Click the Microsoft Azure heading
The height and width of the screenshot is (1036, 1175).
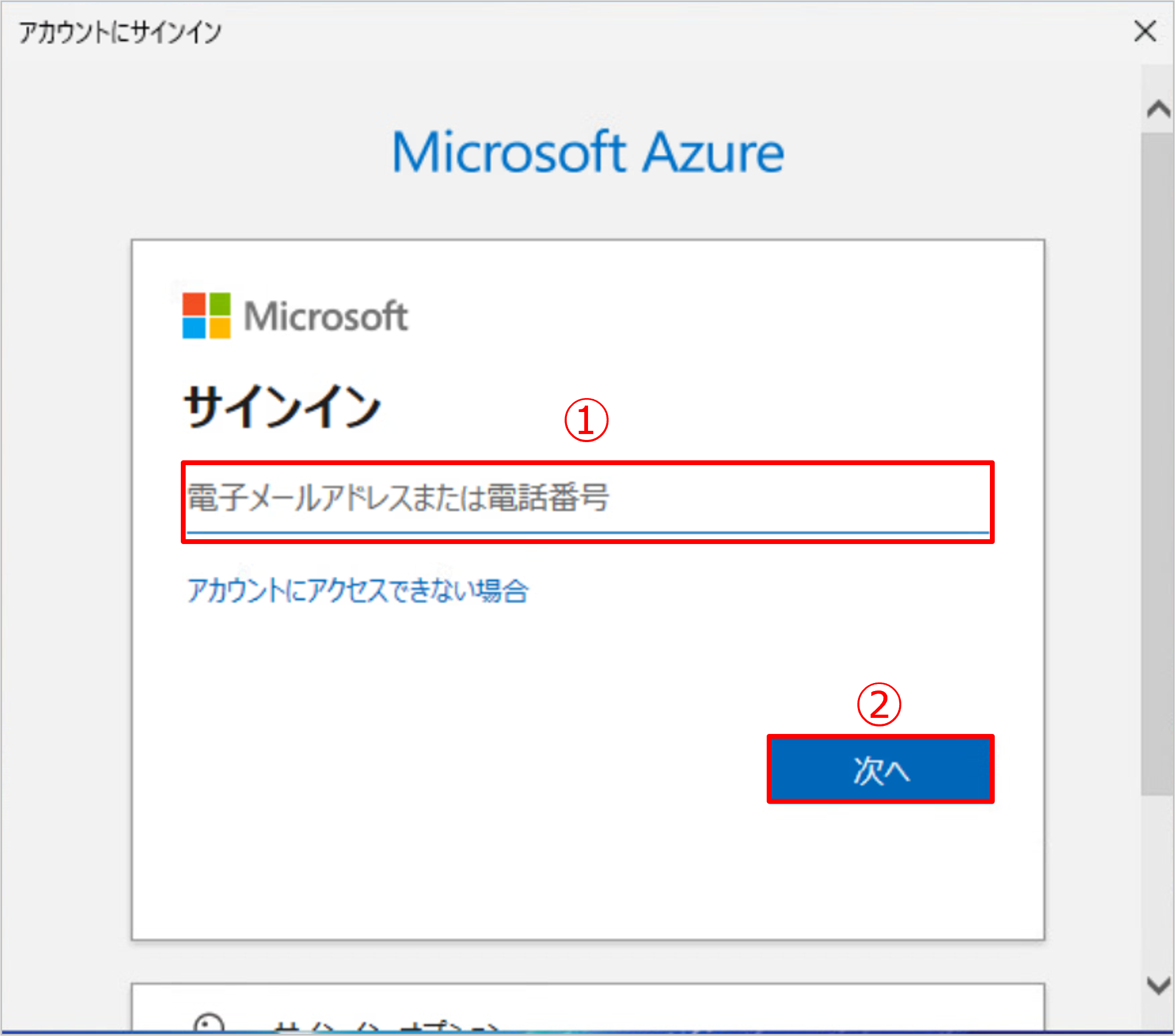[587, 152]
